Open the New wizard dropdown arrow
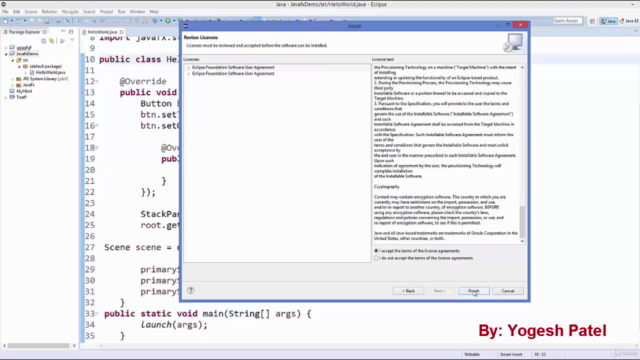 [12, 21]
